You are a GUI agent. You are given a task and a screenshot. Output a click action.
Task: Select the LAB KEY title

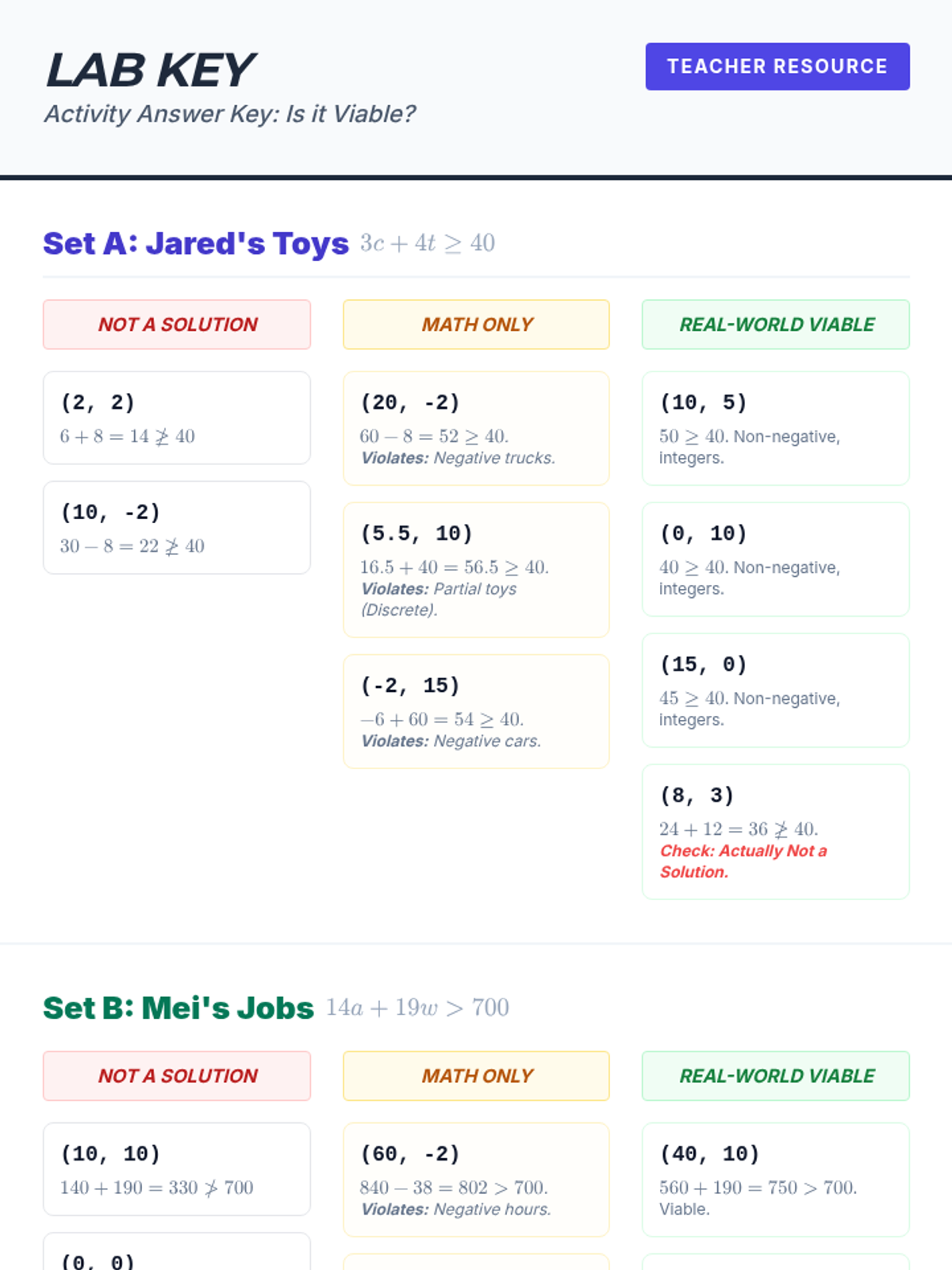pyautogui.click(x=150, y=70)
